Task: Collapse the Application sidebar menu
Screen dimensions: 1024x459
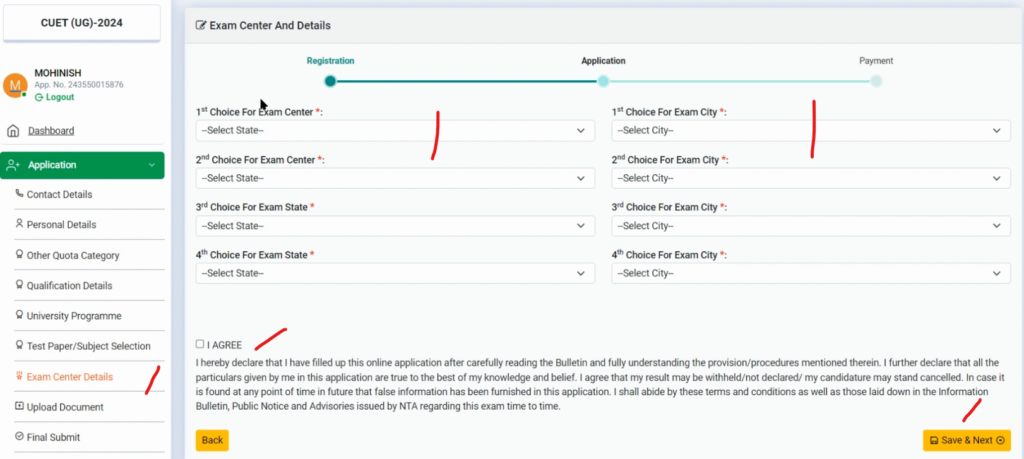Action: coord(83,165)
